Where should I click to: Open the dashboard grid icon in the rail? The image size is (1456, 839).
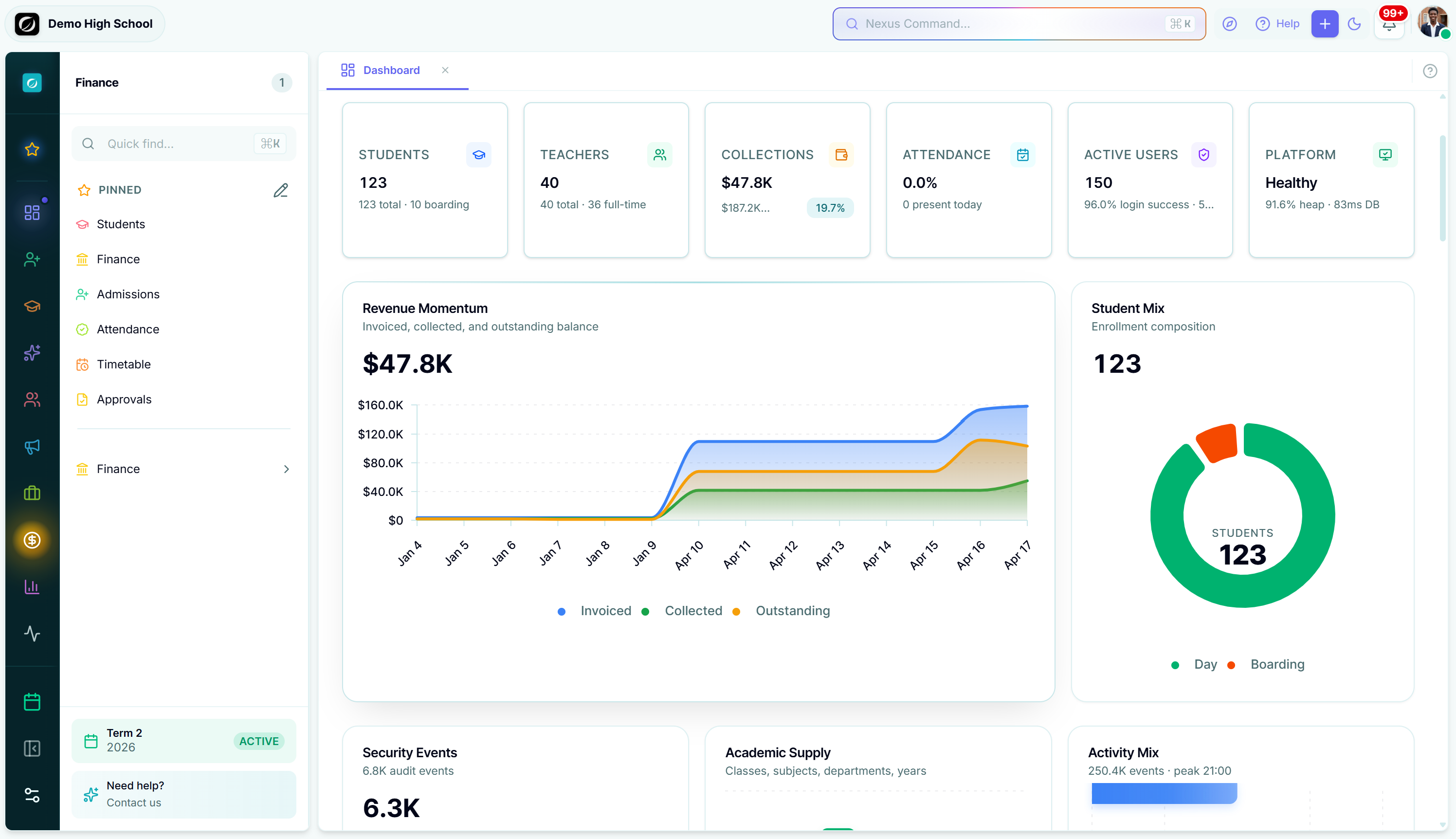32,213
